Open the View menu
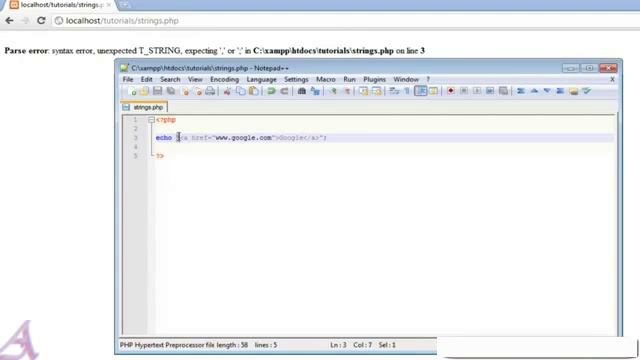This screenshot has width=640, height=360. (x=195, y=79)
